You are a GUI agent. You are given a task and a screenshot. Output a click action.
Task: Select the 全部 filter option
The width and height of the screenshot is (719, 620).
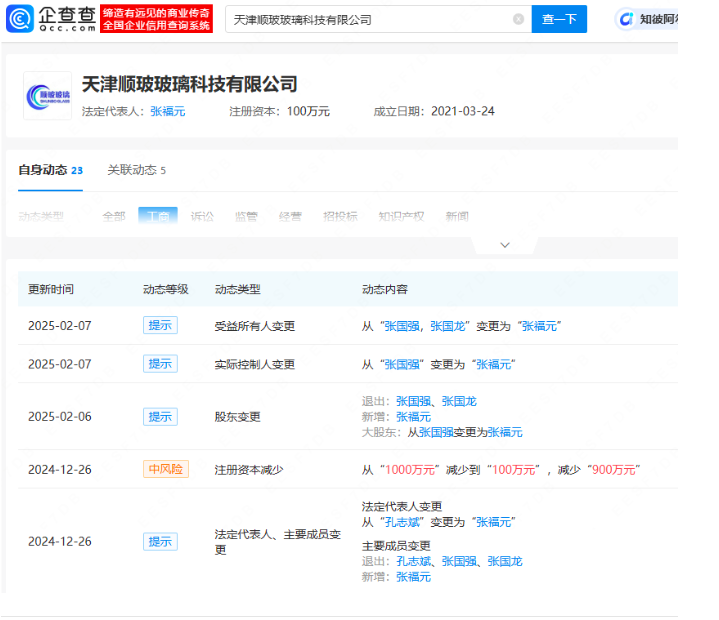pos(114,216)
